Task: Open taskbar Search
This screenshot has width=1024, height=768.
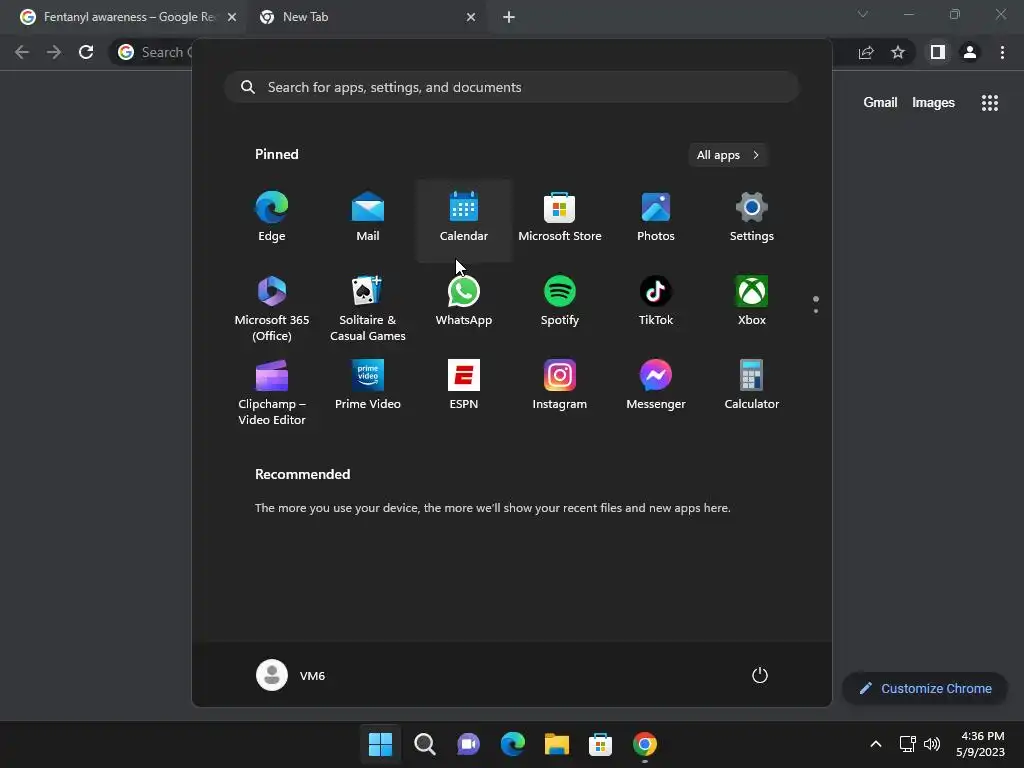Action: tap(424, 744)
